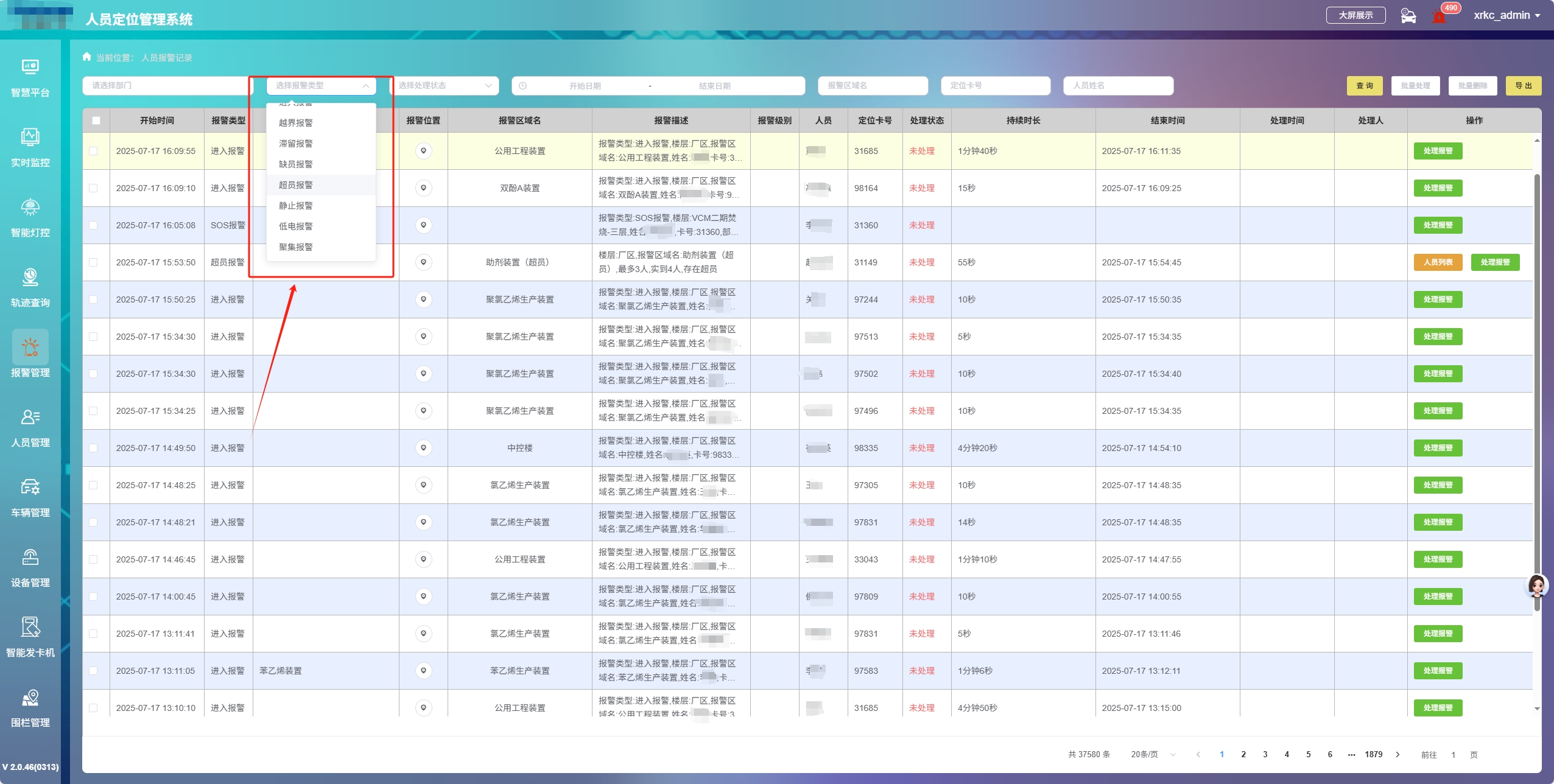Check the row starting 2025-07-17 16:09:55
This screenshot has width=1554, height=784.
[x=93, y=151]
